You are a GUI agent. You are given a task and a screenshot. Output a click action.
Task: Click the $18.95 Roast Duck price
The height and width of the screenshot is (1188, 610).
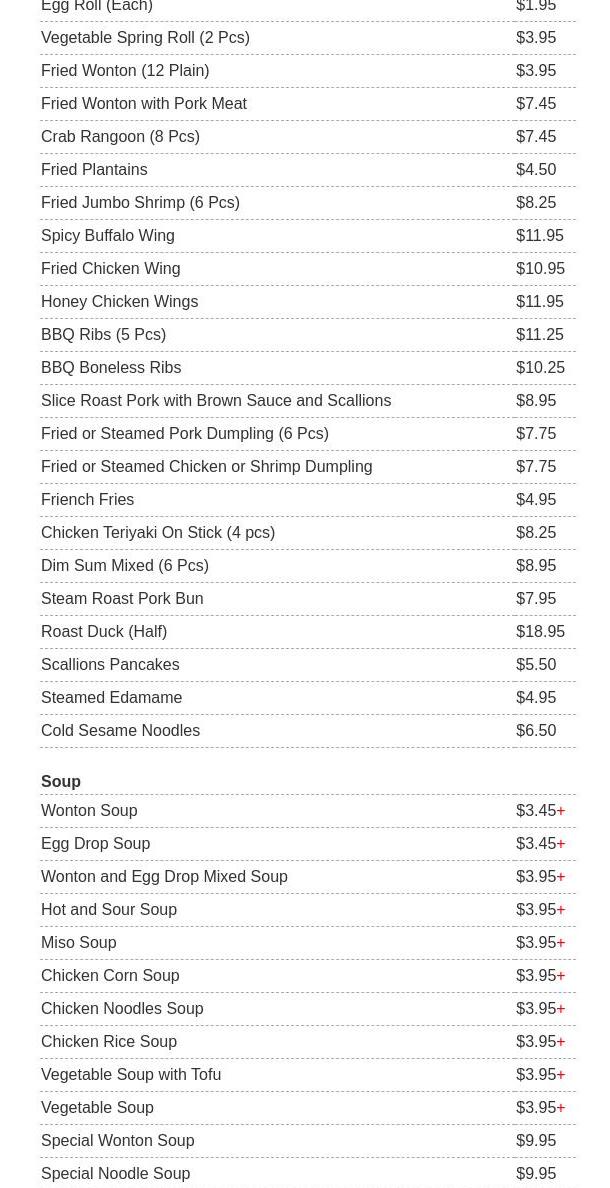coord(540,632)
